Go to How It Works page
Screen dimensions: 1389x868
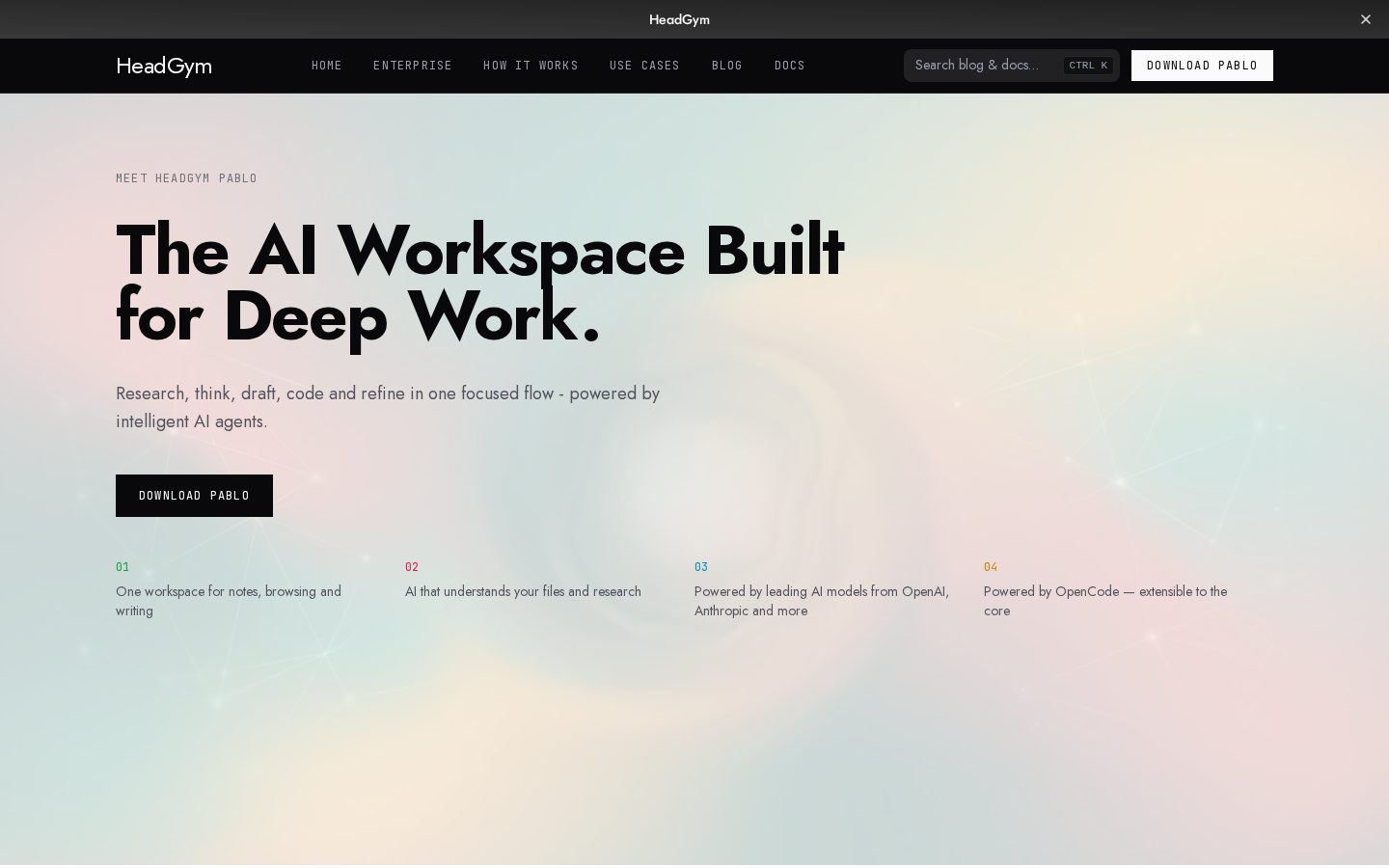(x=531, y=66)
